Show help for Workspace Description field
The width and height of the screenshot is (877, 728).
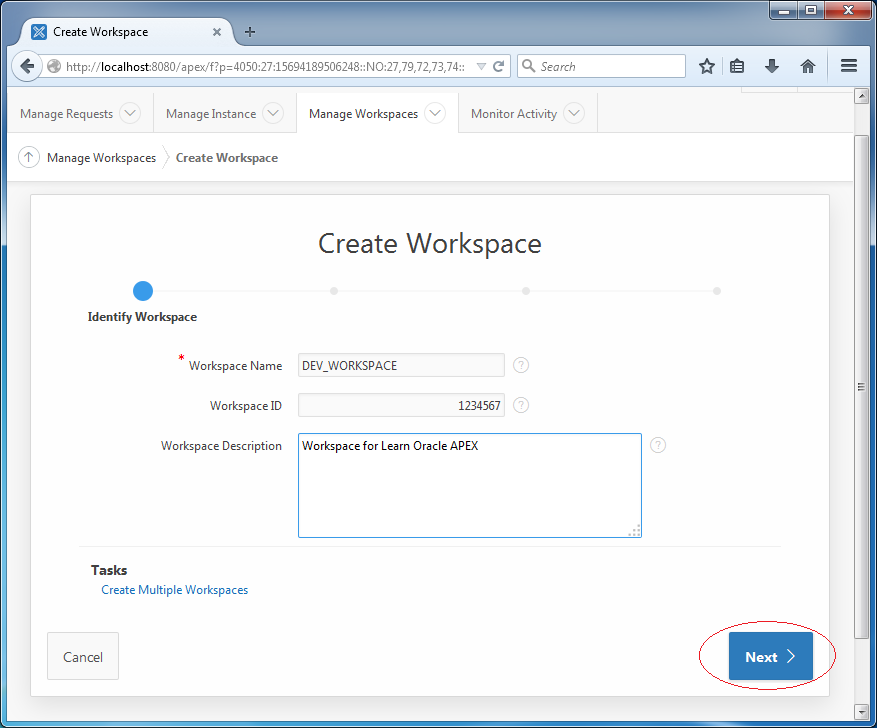pos(658,445)
